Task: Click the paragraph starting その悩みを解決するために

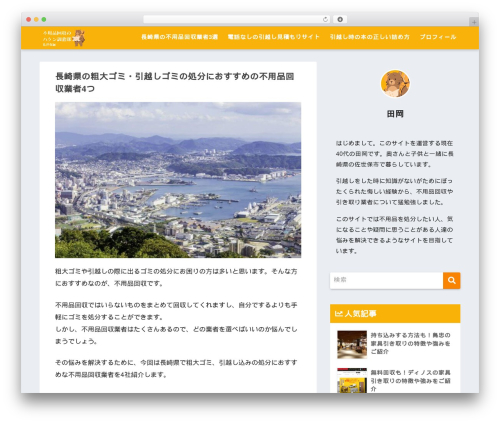Action: point(176,368)
